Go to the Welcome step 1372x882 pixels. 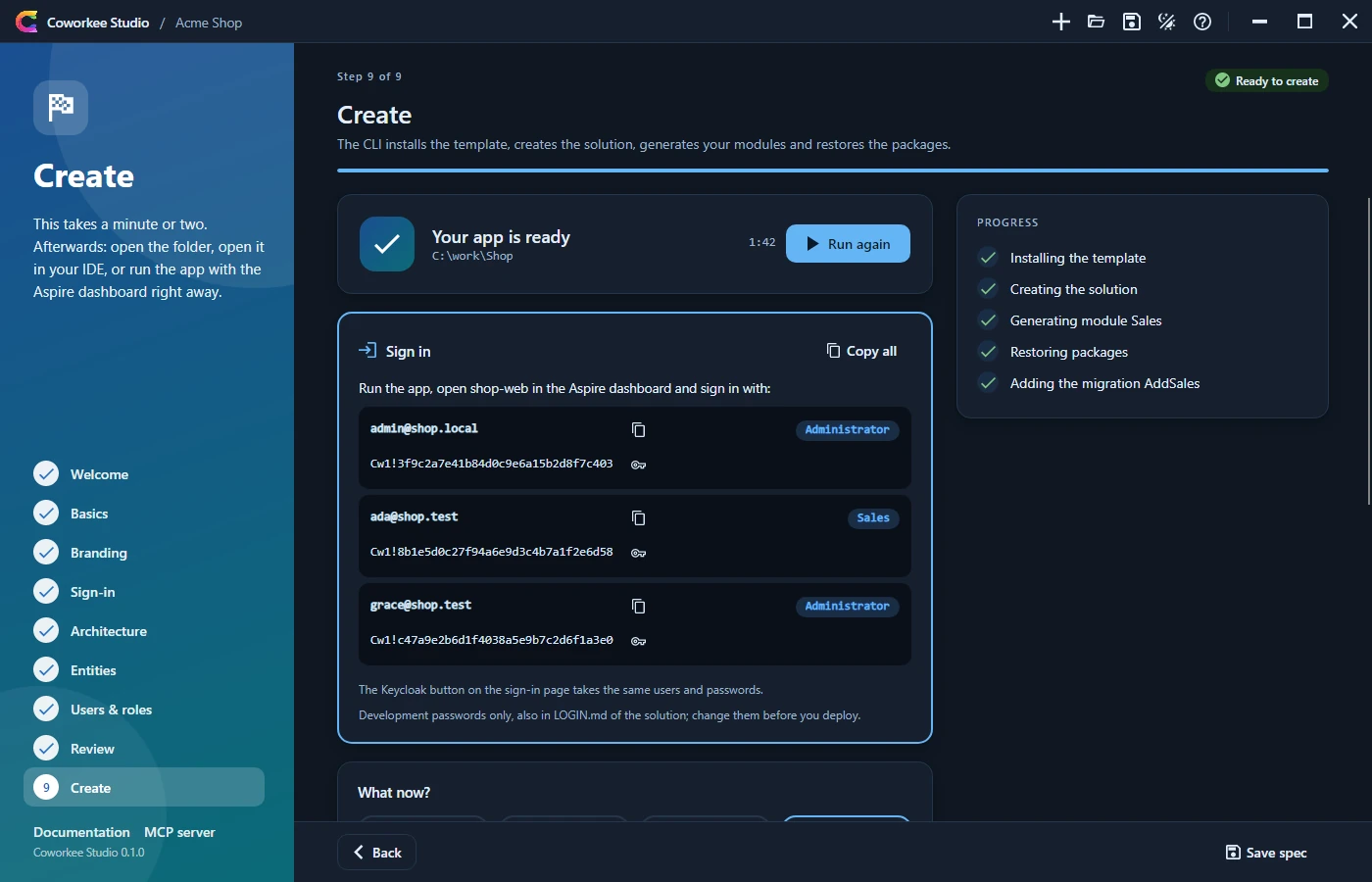[144, 474]
